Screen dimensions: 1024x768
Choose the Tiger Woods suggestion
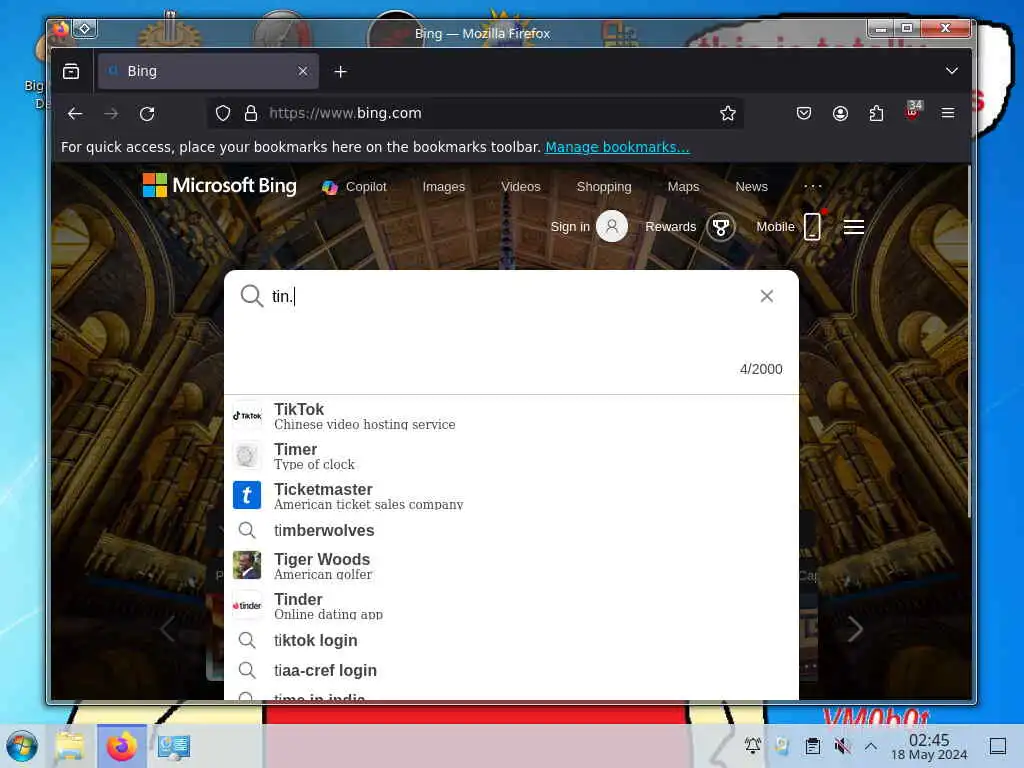[511, 566]
